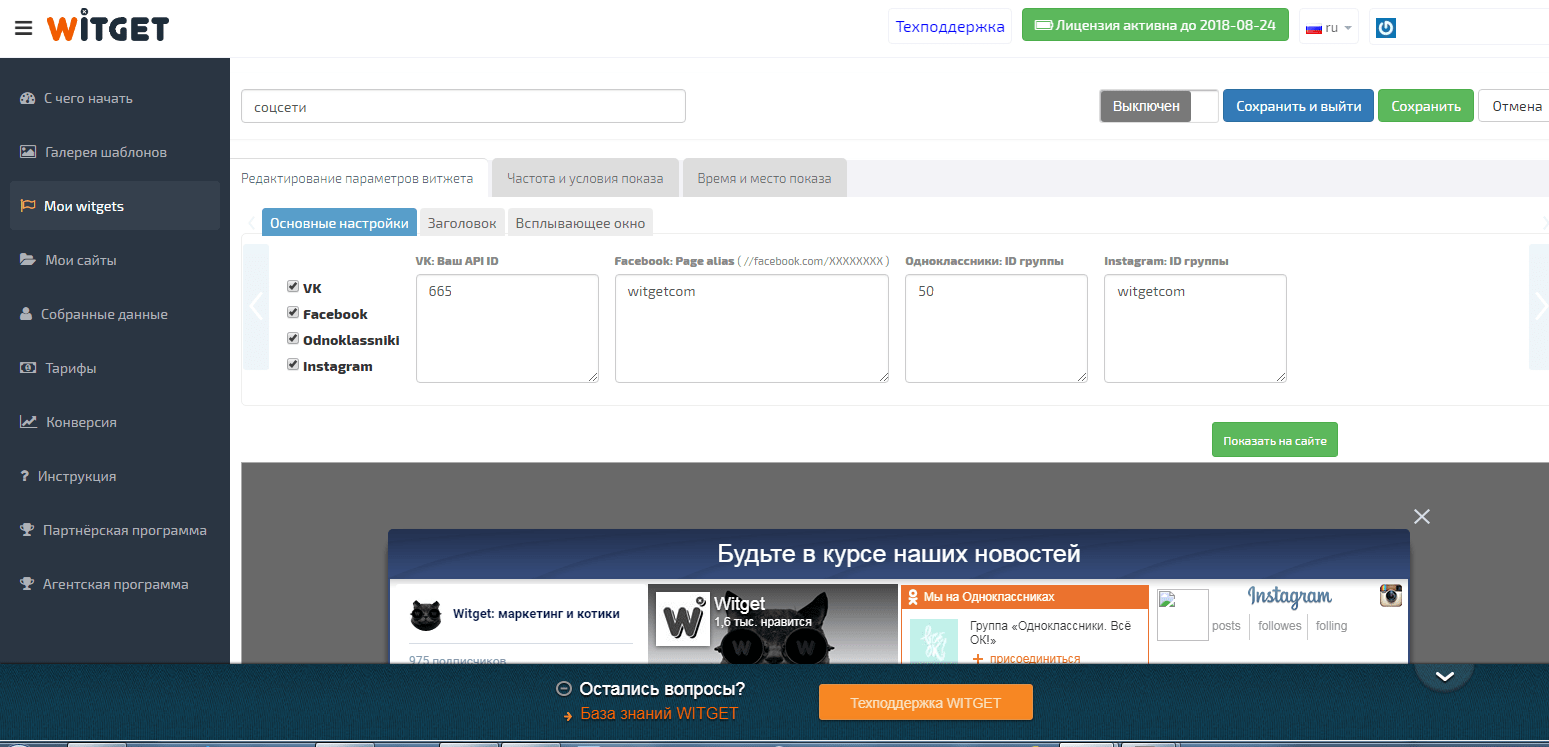Uncheck the Odnoklassniki checkbox
This screenshot has height=747, width=1549.
tap(293, 339)
